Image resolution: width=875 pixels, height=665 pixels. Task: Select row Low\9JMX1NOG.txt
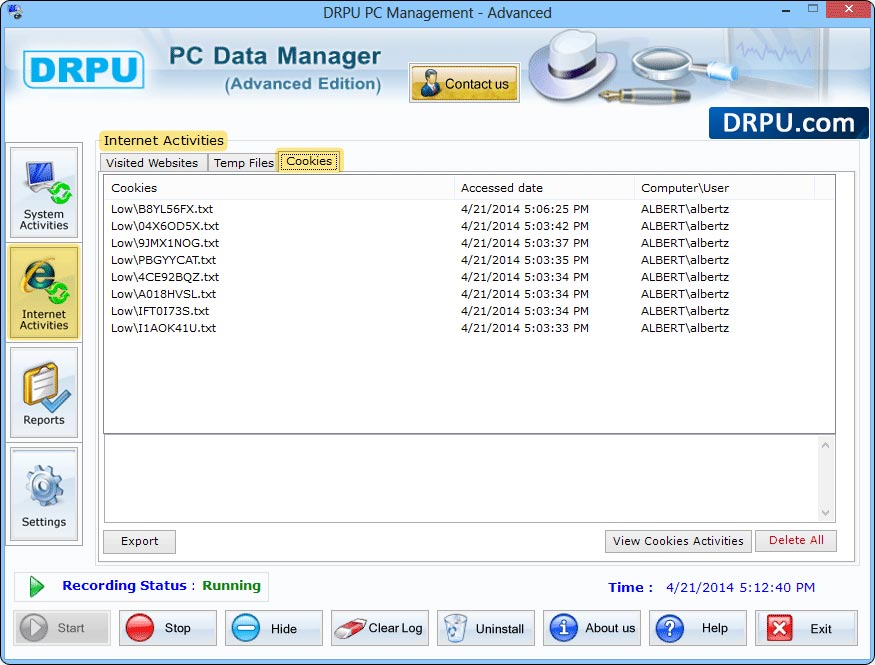470,243
